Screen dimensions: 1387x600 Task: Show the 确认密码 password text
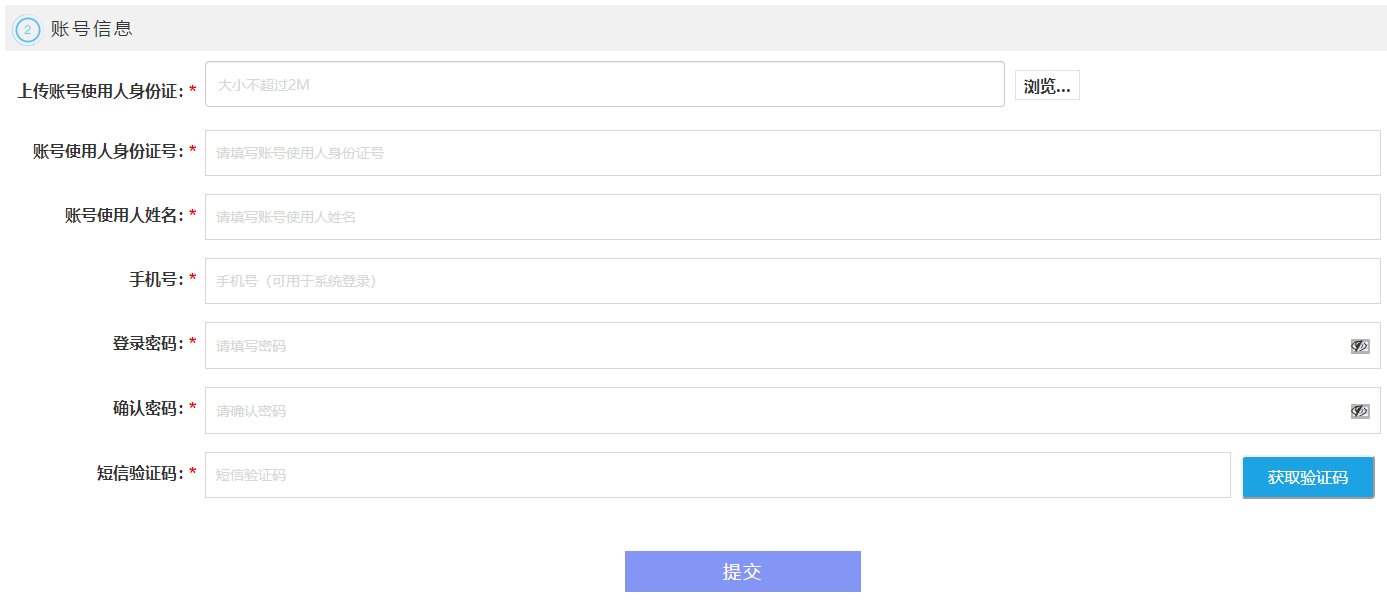click(x=1359, y=411)
